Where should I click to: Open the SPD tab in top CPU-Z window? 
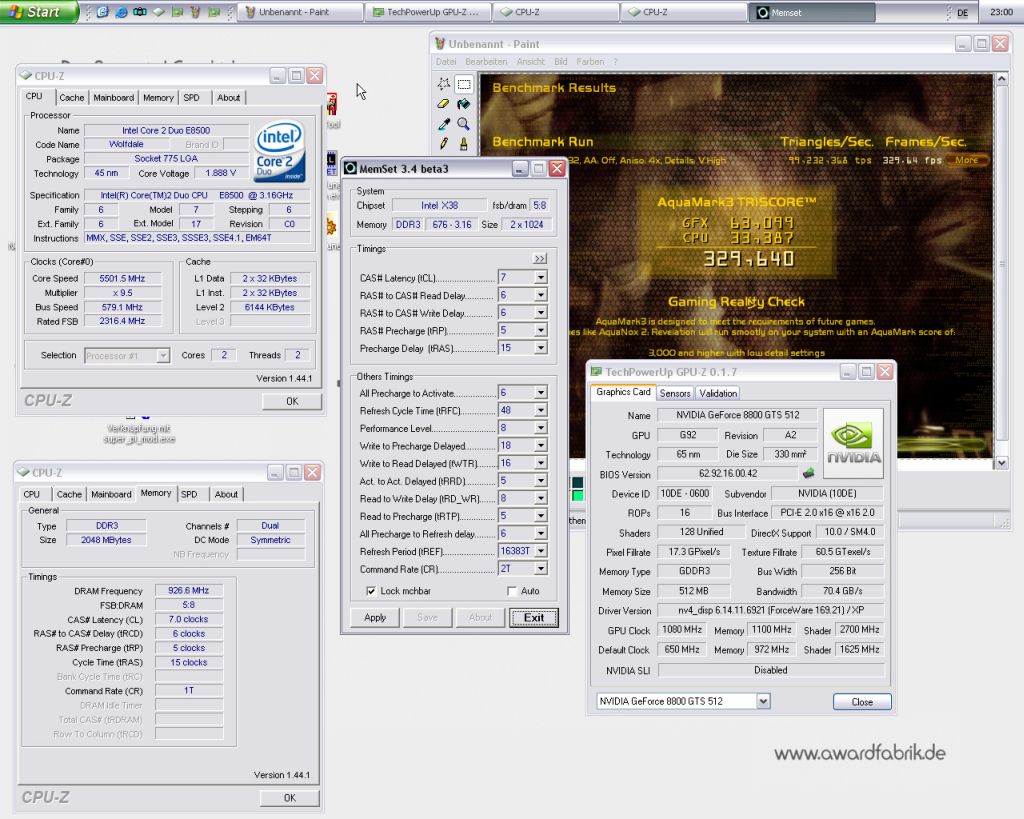[x=191, y=97]
